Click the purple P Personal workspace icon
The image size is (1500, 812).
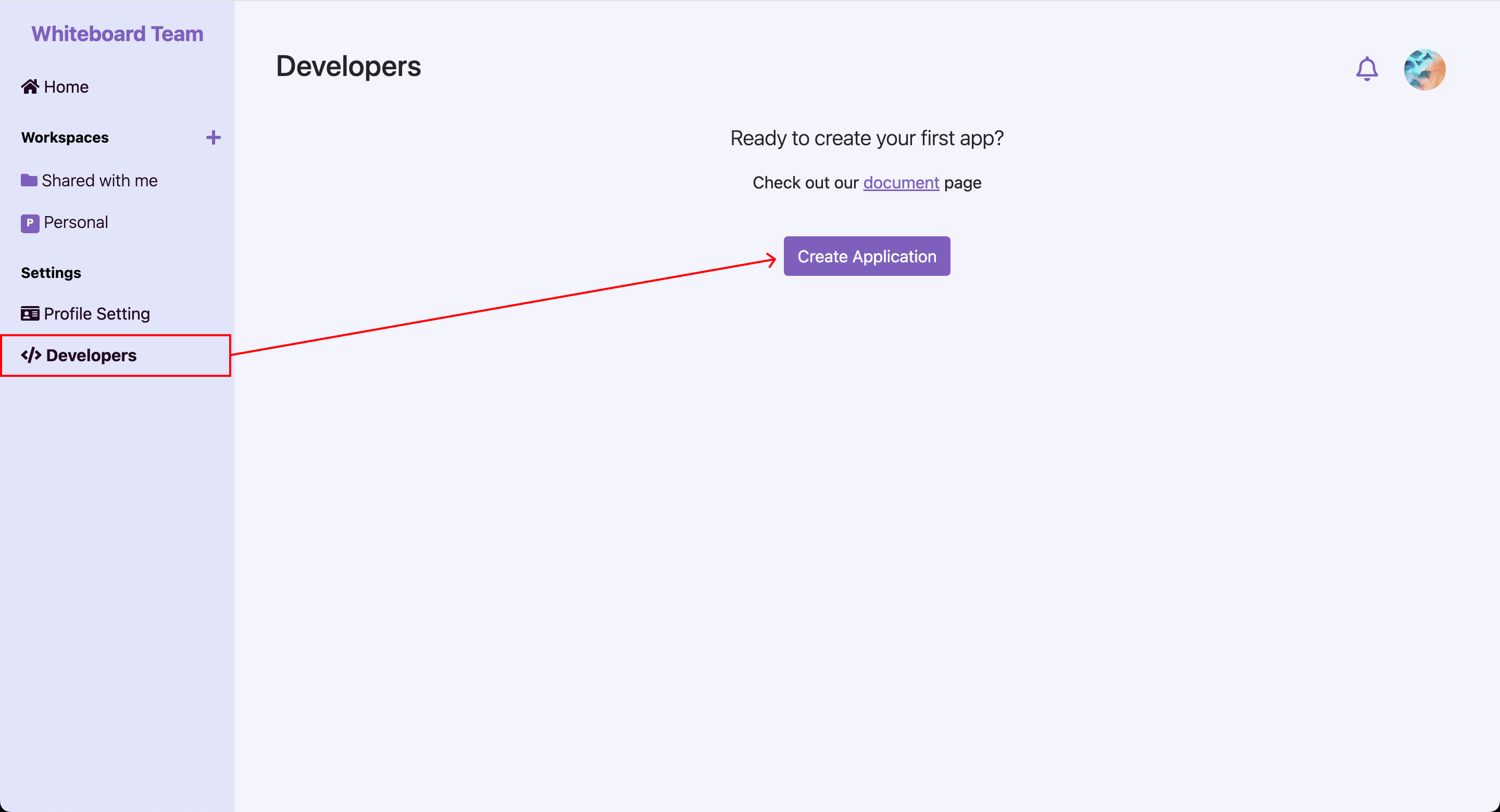30,223
